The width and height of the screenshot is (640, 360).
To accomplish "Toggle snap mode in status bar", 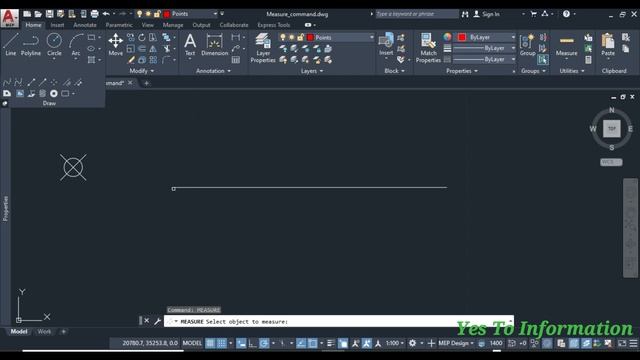I will pyautogui.click(x=222, y=343).
